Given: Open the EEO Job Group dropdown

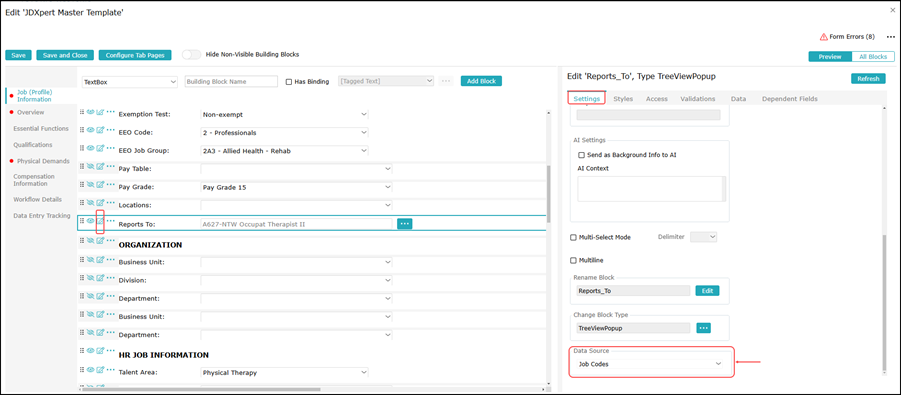Looking at the screenshot, I should (x=284, y=151).
